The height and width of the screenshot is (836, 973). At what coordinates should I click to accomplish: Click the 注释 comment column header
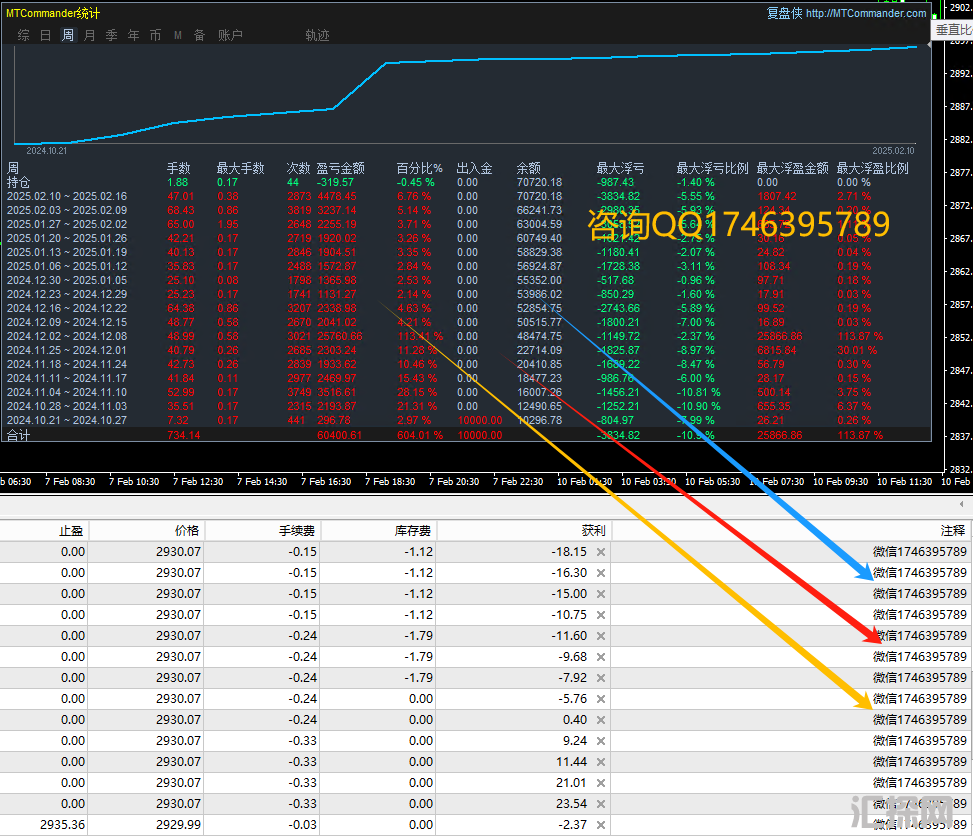click(953, 531)
